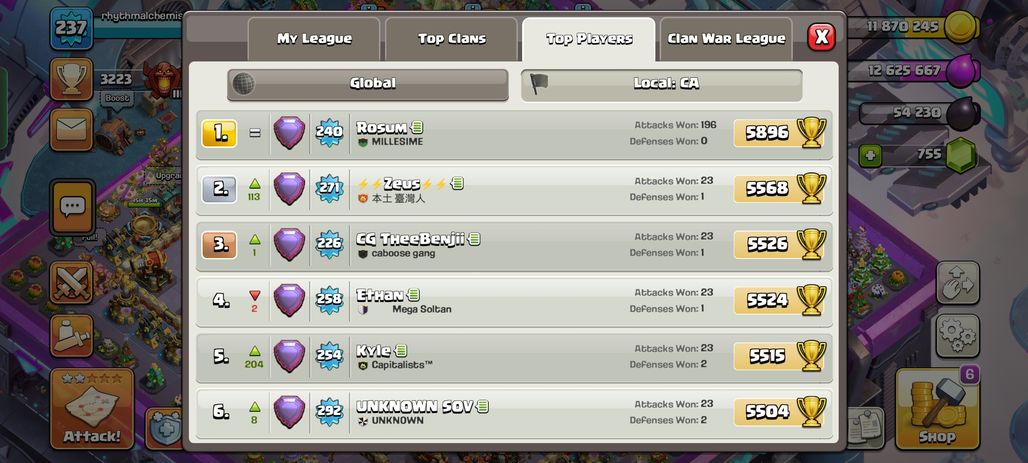Screen dimensions: 1028x463
Task: Select the Local: CA leaderboard toggle
Action: [662, 85]
